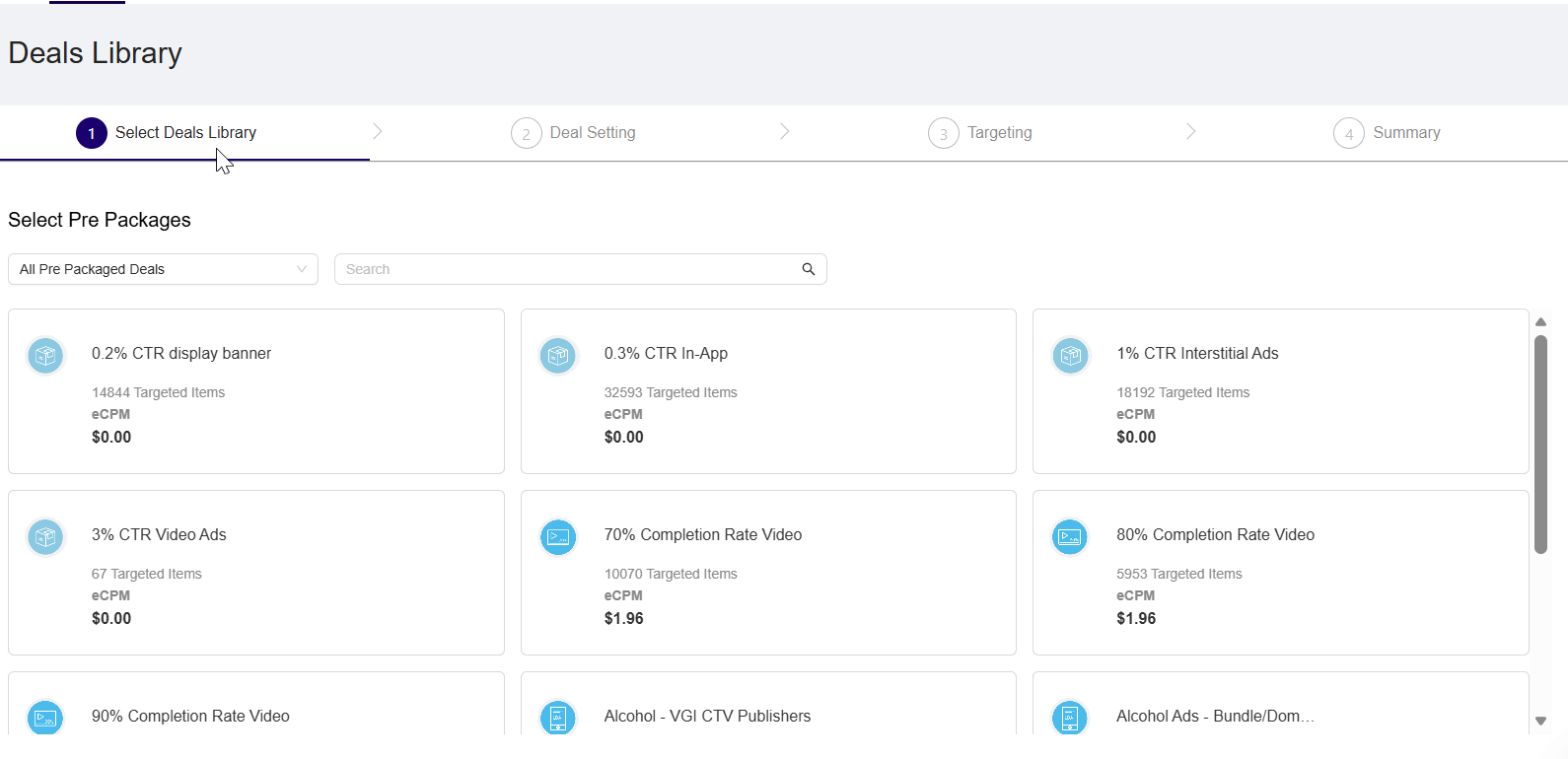Click the magnifier search icon

809,269
